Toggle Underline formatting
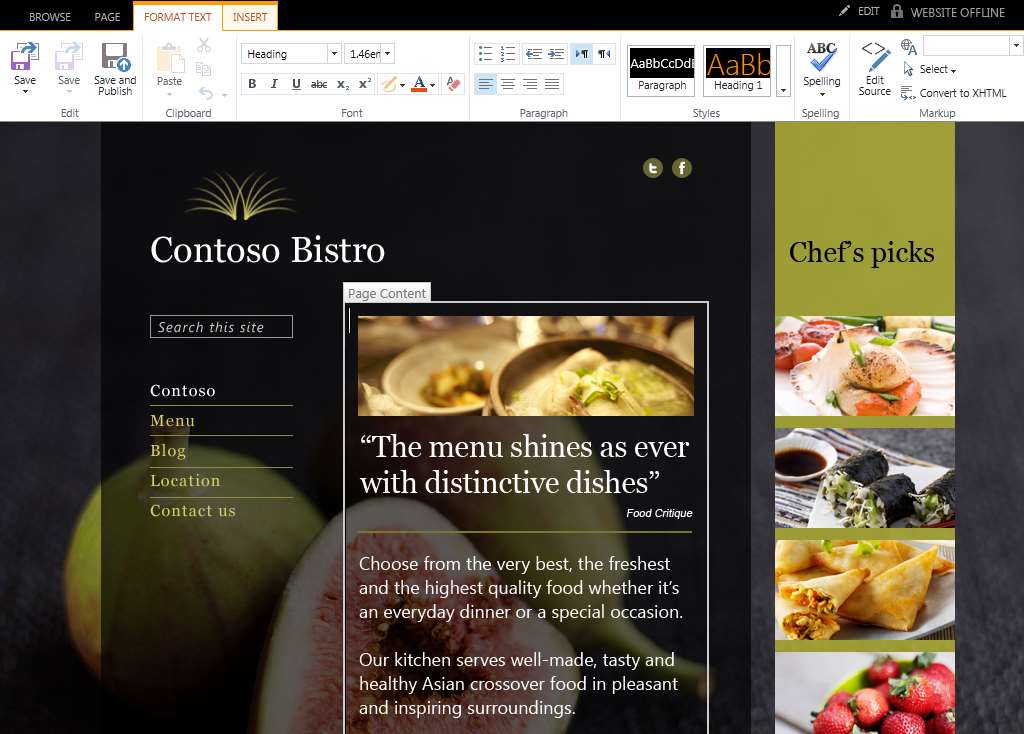The width and height of the screenshot is (1024, 734). 296,84
